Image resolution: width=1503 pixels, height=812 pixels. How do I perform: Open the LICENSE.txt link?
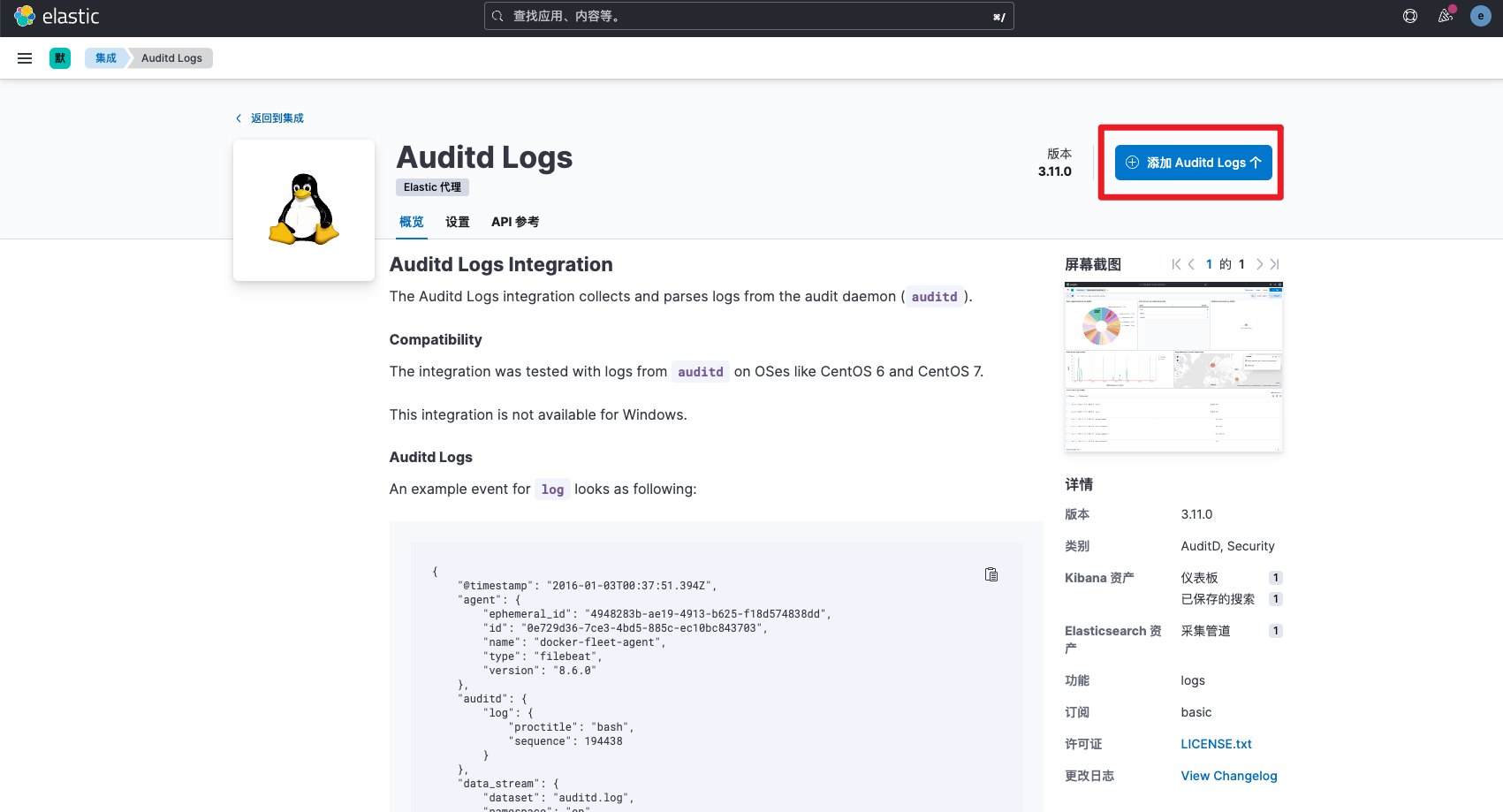tap(1216, 744)
